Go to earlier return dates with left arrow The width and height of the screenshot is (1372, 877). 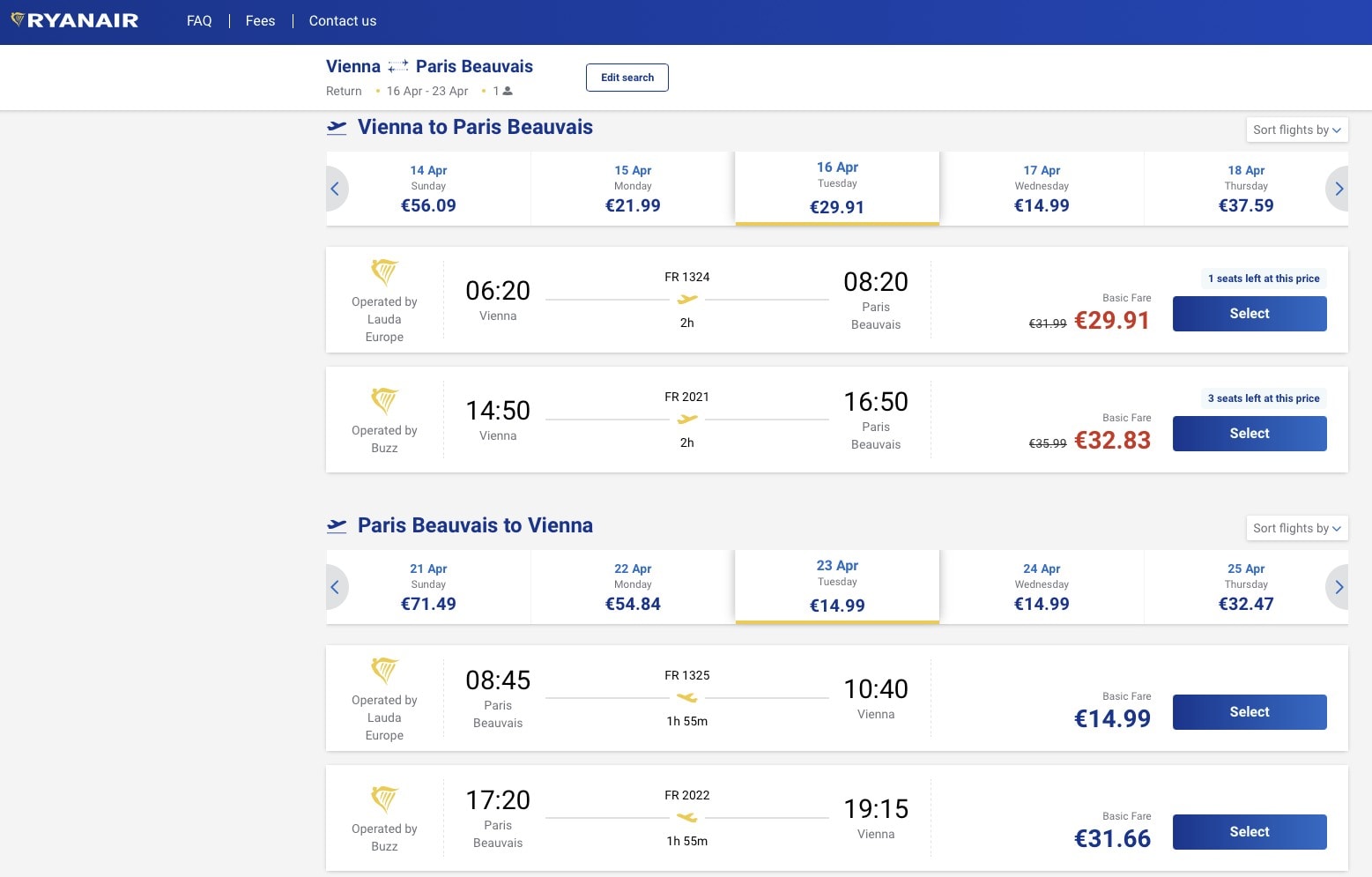point(335,587)
